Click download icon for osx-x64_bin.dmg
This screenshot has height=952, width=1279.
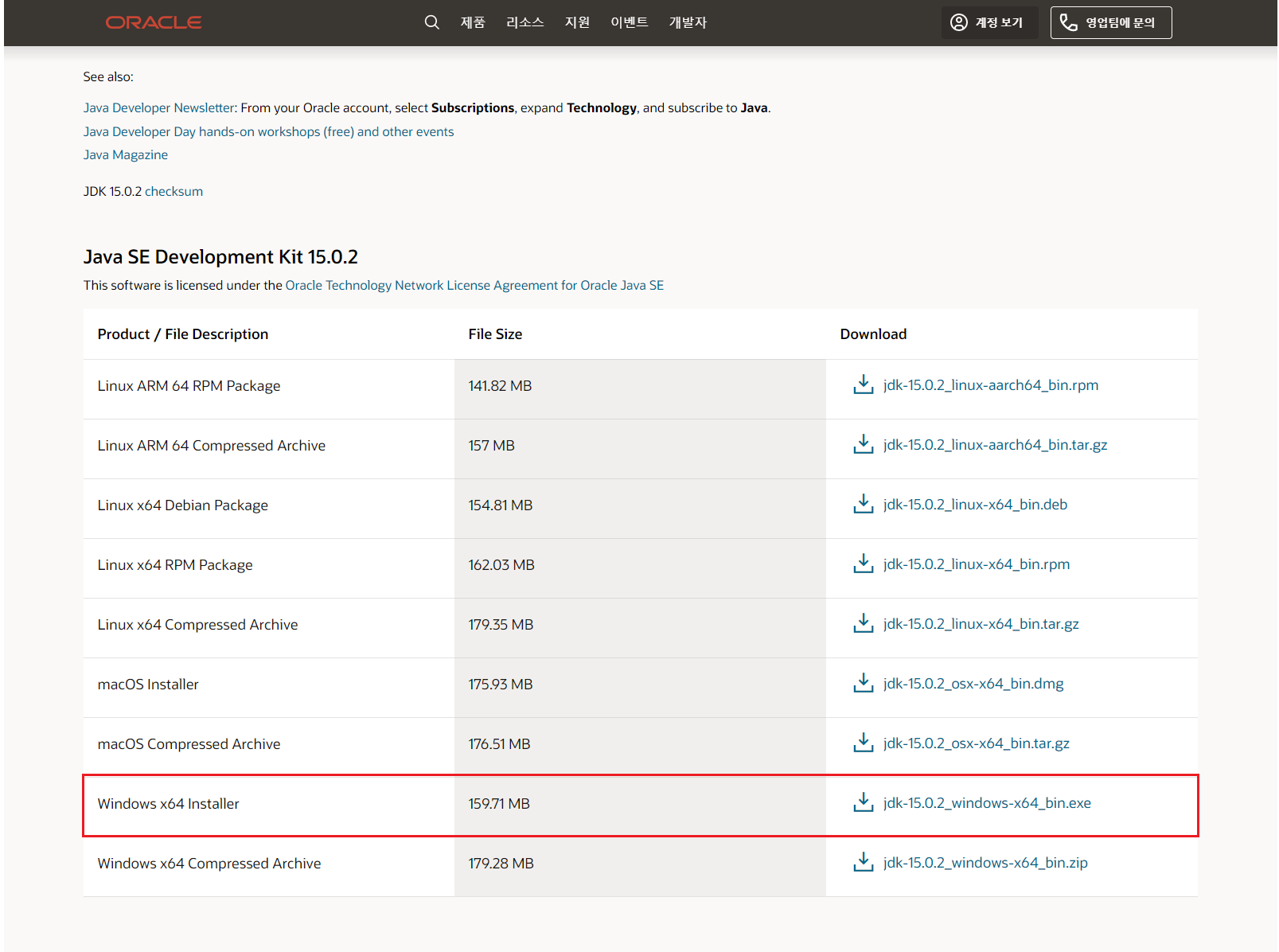863,683
